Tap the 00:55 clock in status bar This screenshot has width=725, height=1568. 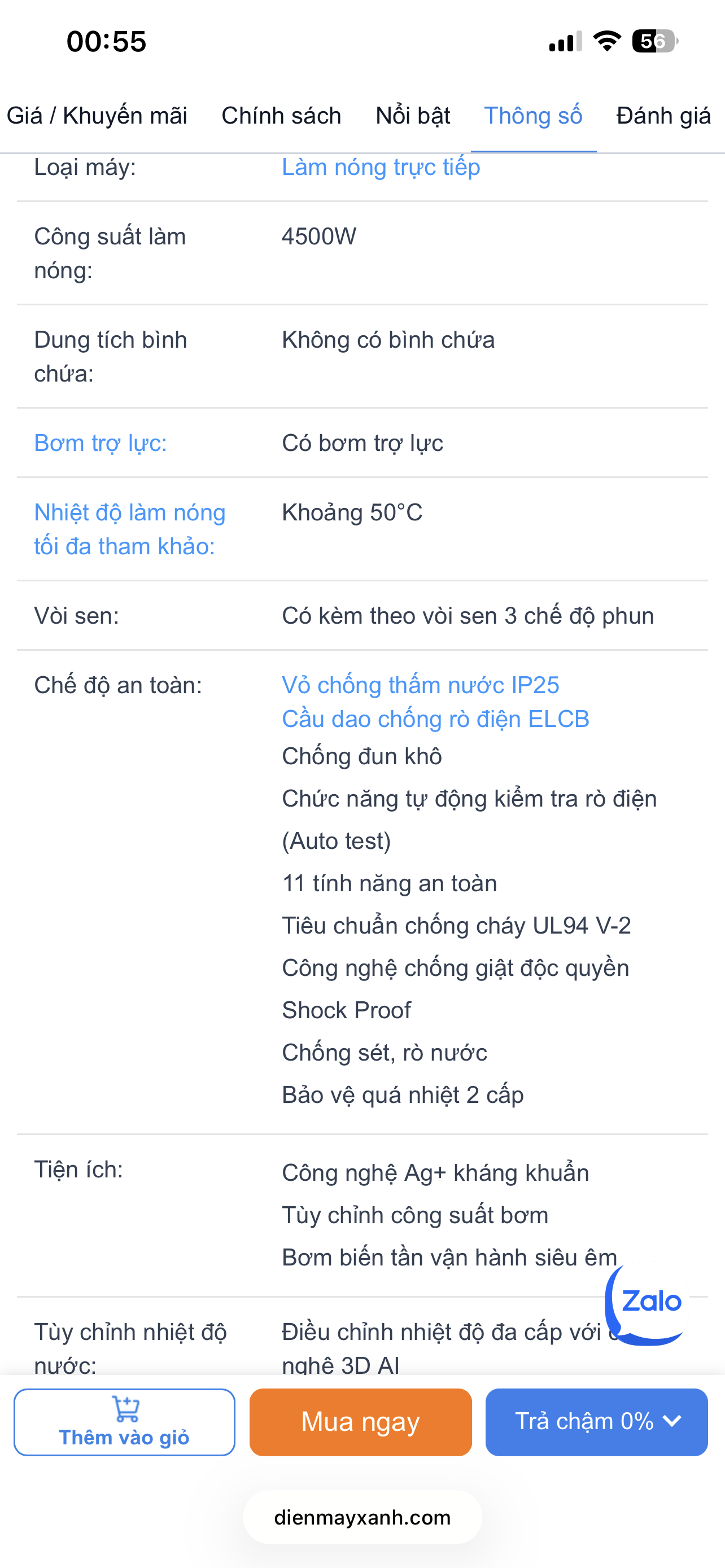107,41
